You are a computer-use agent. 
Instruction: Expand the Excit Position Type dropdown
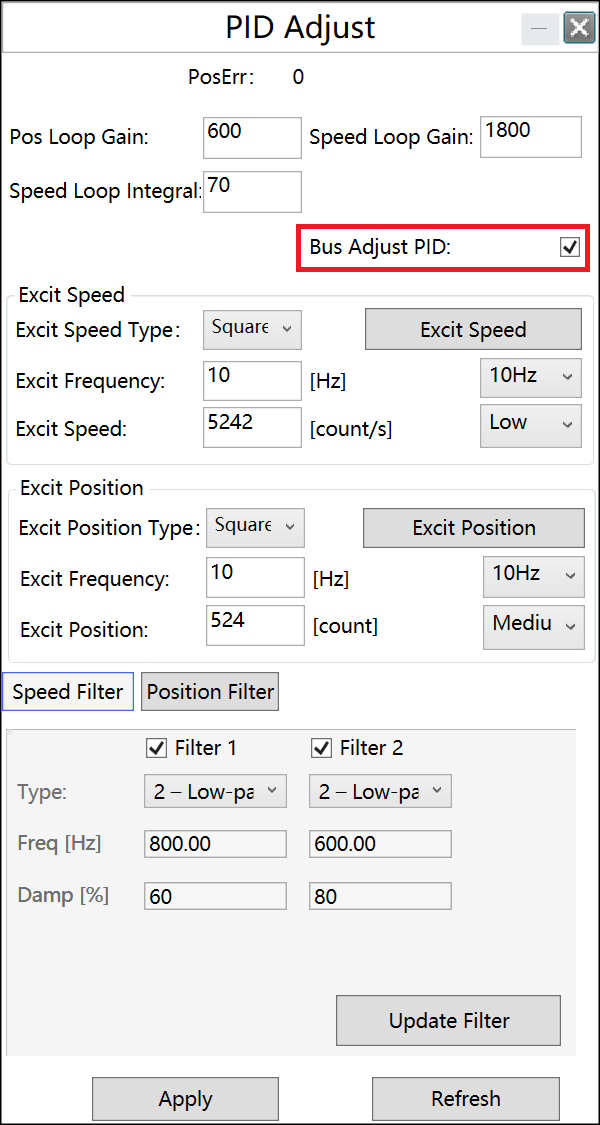pos(255,526)
